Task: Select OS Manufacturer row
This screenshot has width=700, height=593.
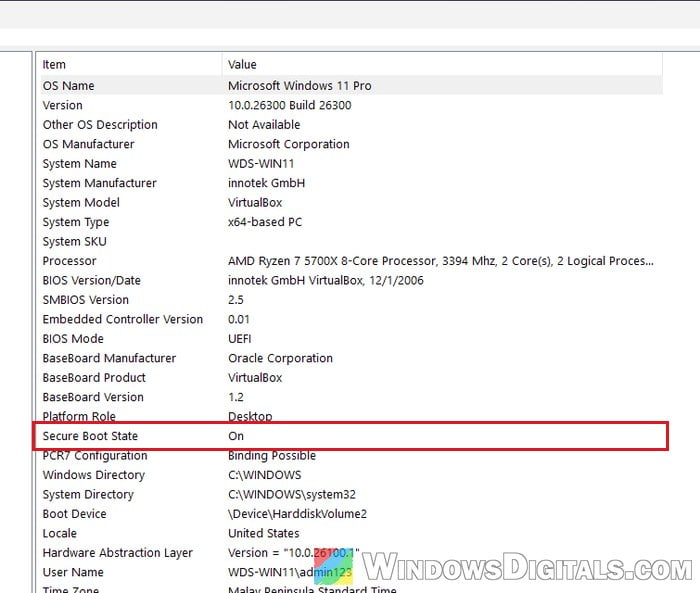Action: pyautogui.click(x=351, y=144)
